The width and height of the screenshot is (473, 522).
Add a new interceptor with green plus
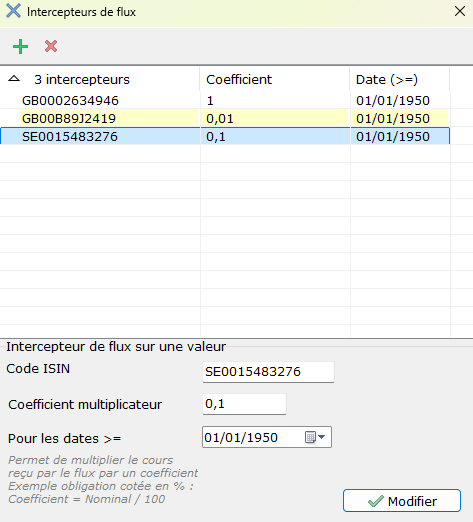click(x=20, y=46)
